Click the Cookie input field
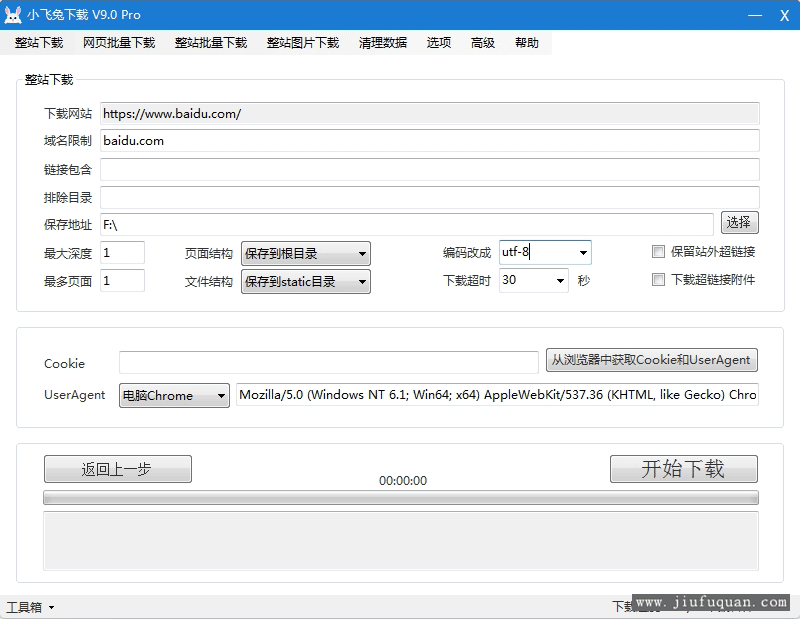 [x=329, y=362]
